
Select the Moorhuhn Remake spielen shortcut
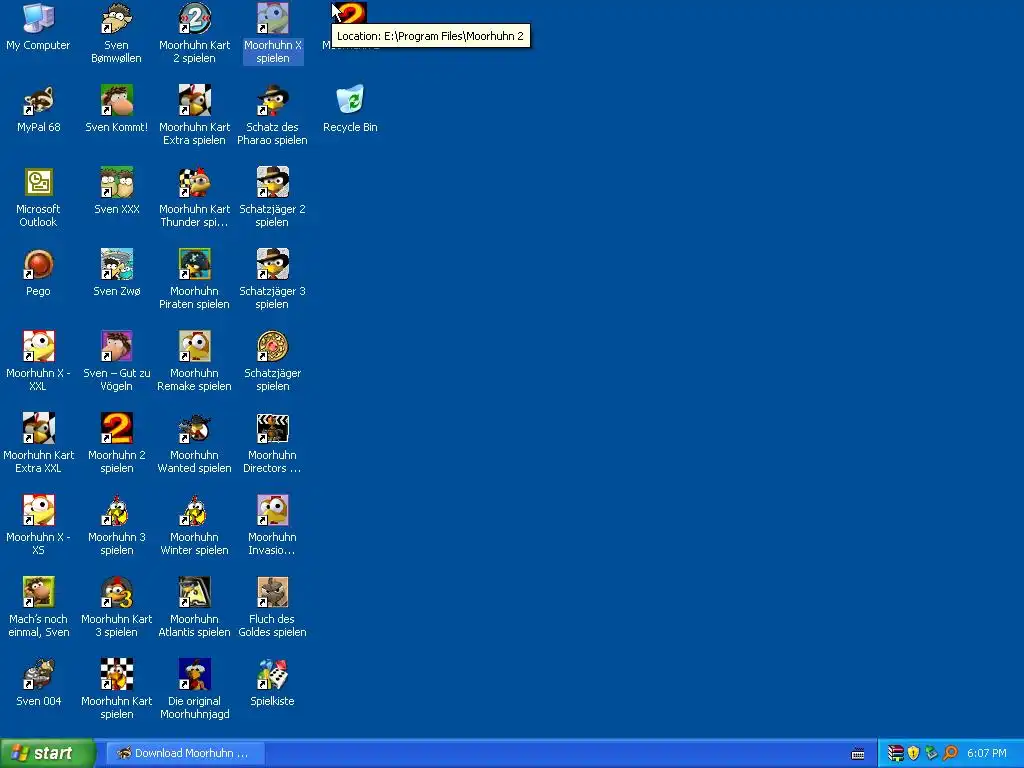(195, 347)
